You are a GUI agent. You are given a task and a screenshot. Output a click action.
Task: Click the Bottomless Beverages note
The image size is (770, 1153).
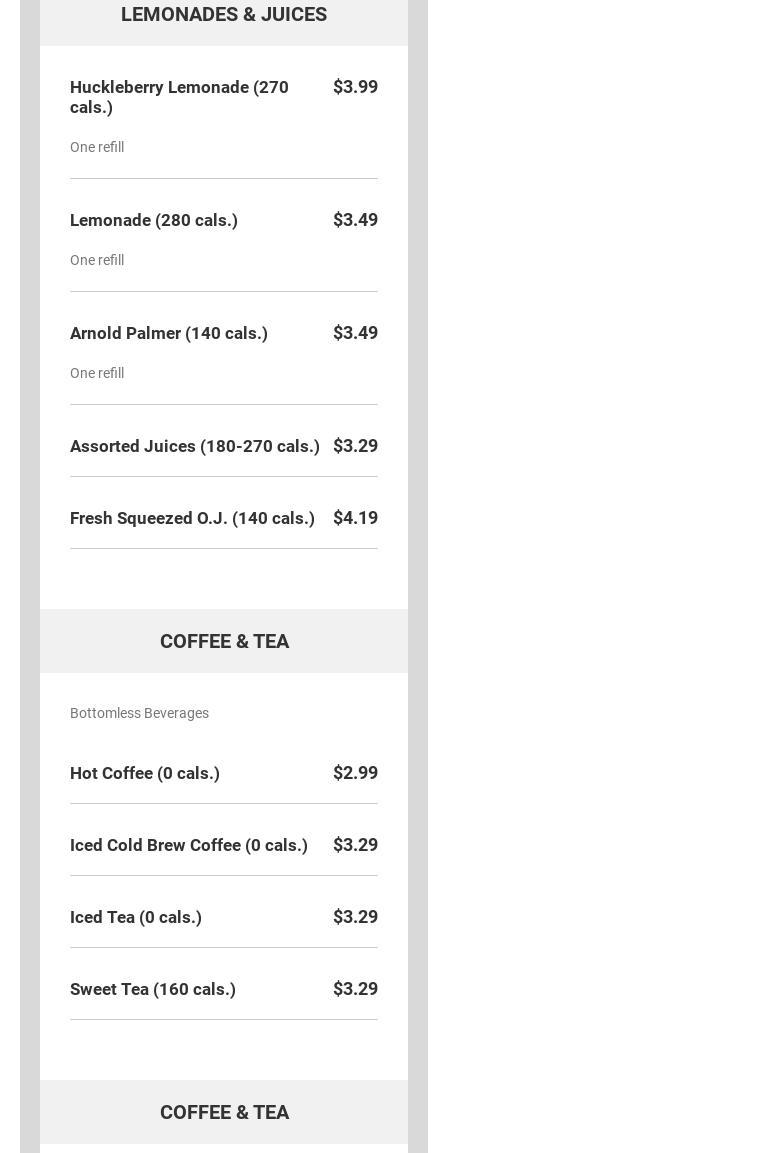[x=139, y=713]
